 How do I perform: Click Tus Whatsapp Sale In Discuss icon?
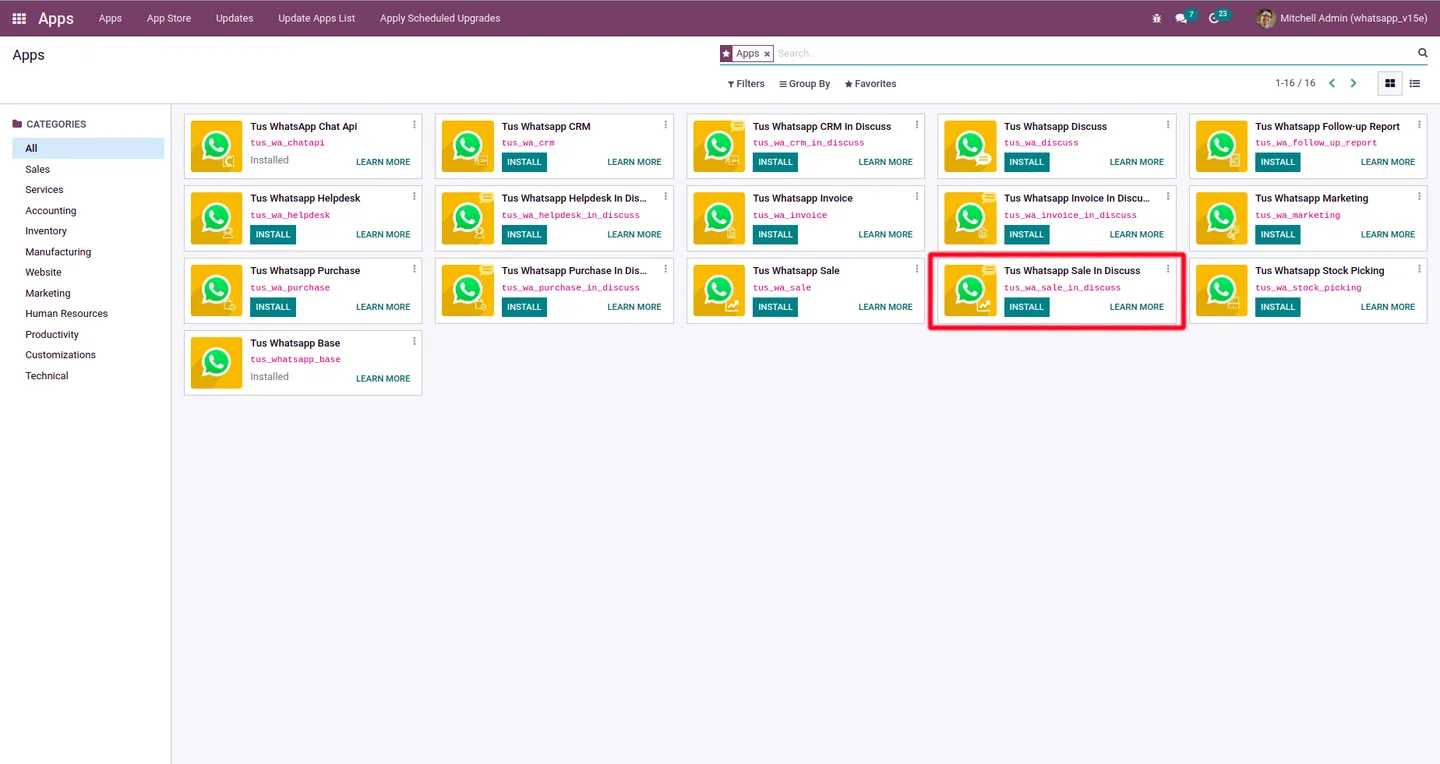click(x=971, y=291)
